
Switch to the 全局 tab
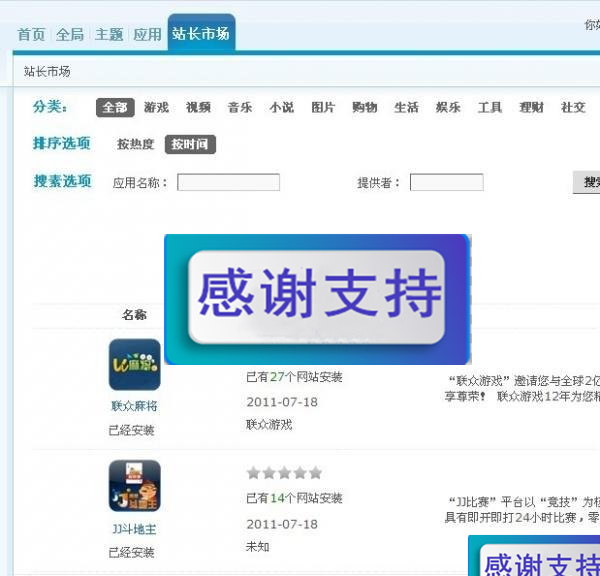coord(70,34)
